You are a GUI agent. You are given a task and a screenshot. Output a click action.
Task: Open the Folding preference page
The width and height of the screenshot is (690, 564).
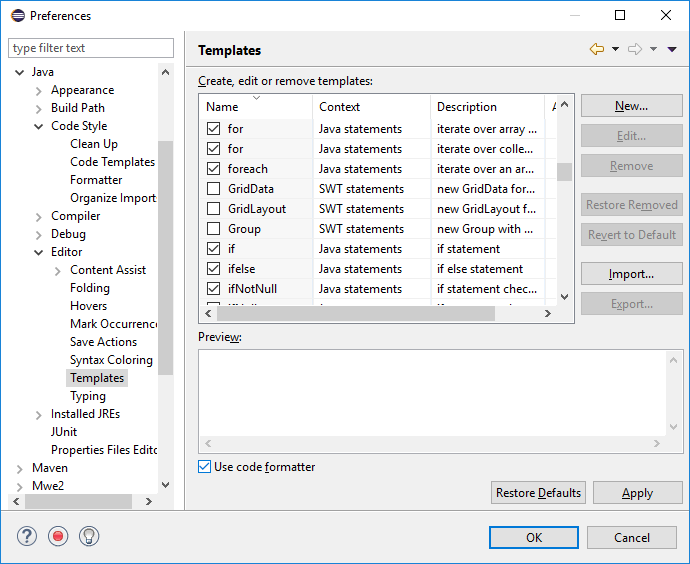[90, 288]
